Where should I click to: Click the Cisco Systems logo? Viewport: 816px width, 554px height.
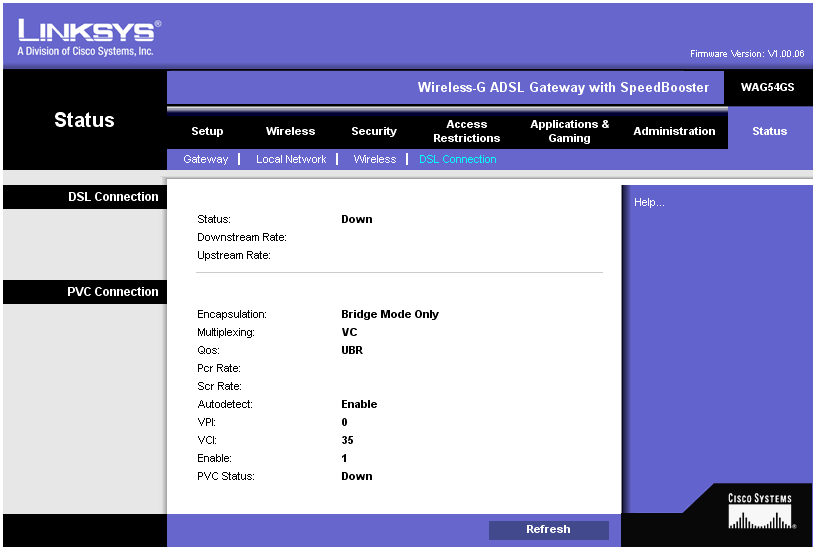pyautogui.click(x=760, y=511)
